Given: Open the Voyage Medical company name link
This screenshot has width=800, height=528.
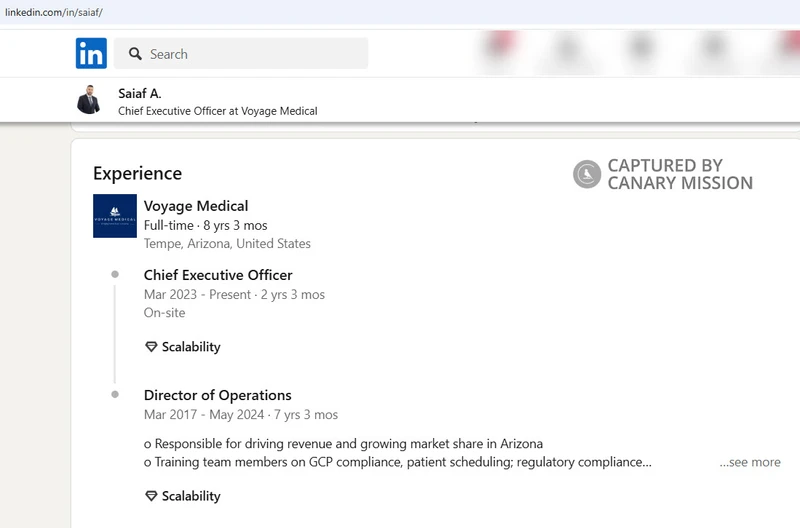Looking at the screenshot, I should pos(196,206).
